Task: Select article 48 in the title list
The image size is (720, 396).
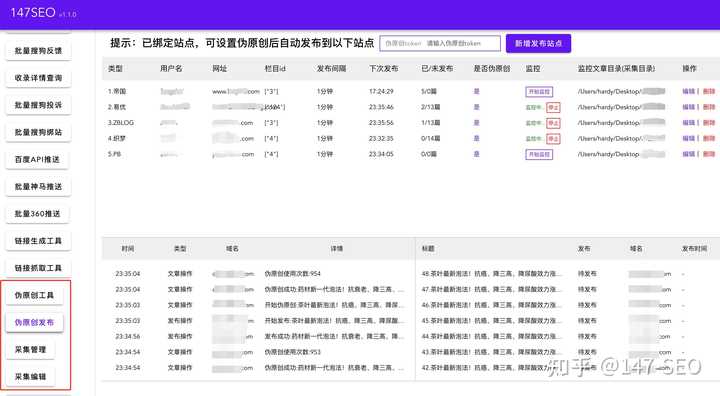Action: point(491,274)
